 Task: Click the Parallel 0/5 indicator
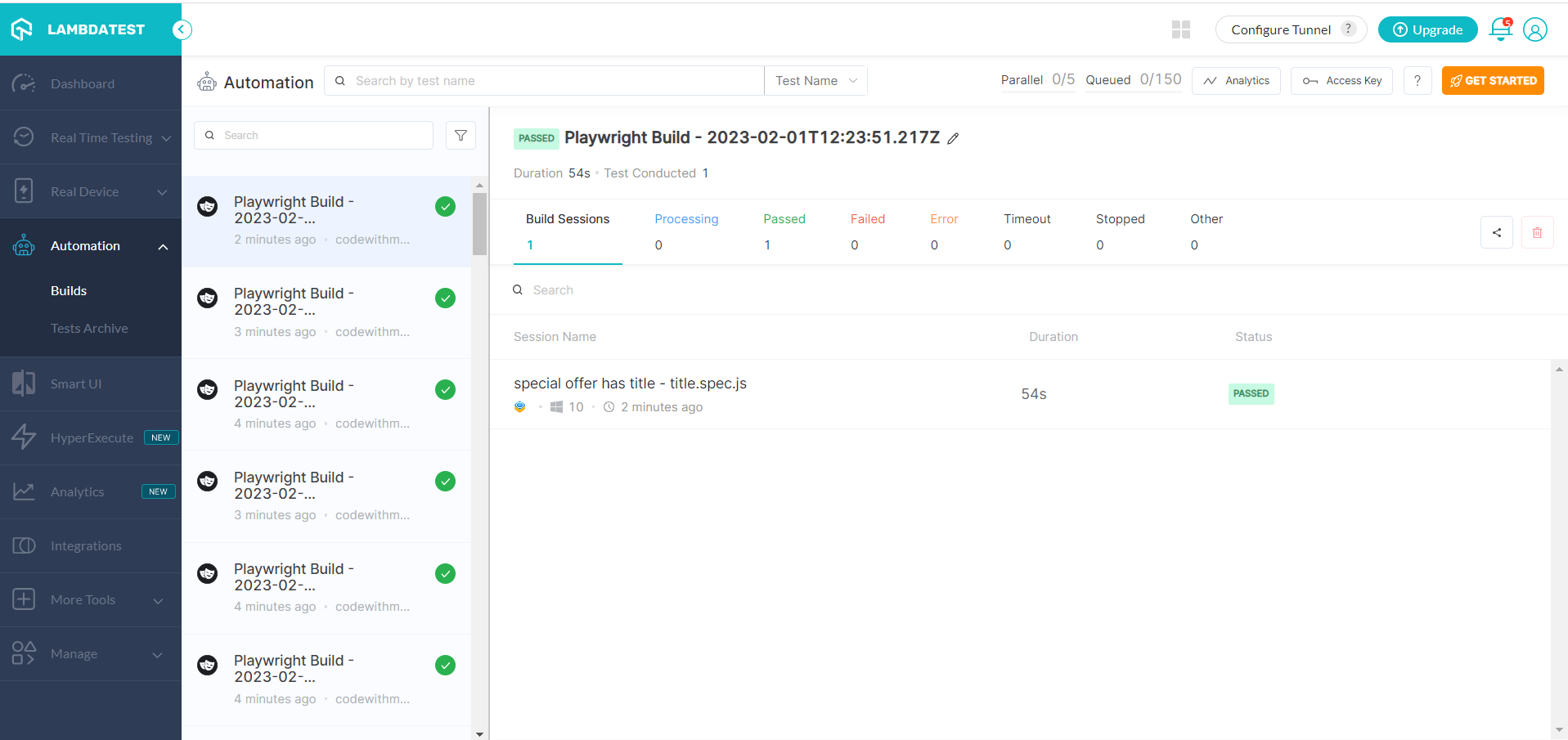coord(1037,79)
